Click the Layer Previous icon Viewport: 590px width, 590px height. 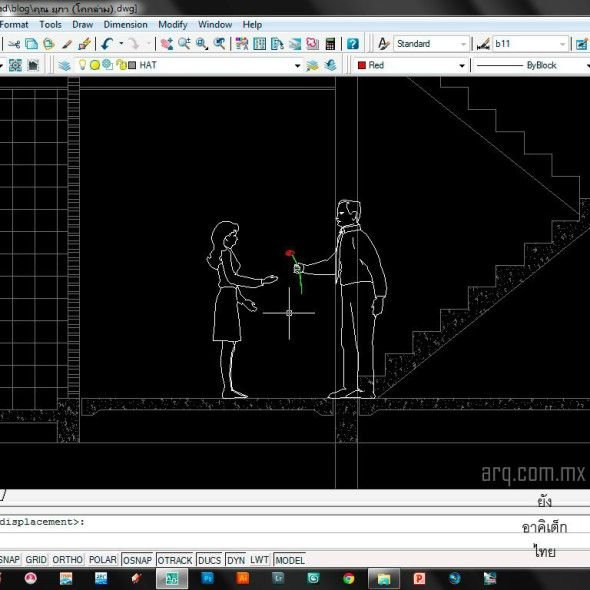(x=330, y=65)
